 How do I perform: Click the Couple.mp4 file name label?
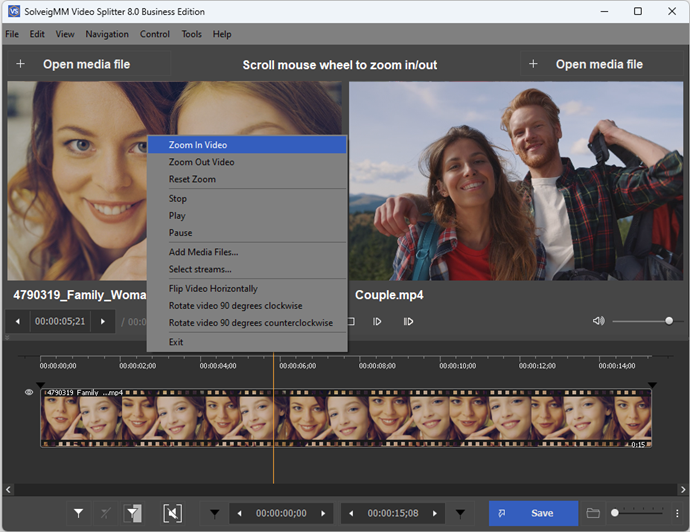tap(389, 295)
